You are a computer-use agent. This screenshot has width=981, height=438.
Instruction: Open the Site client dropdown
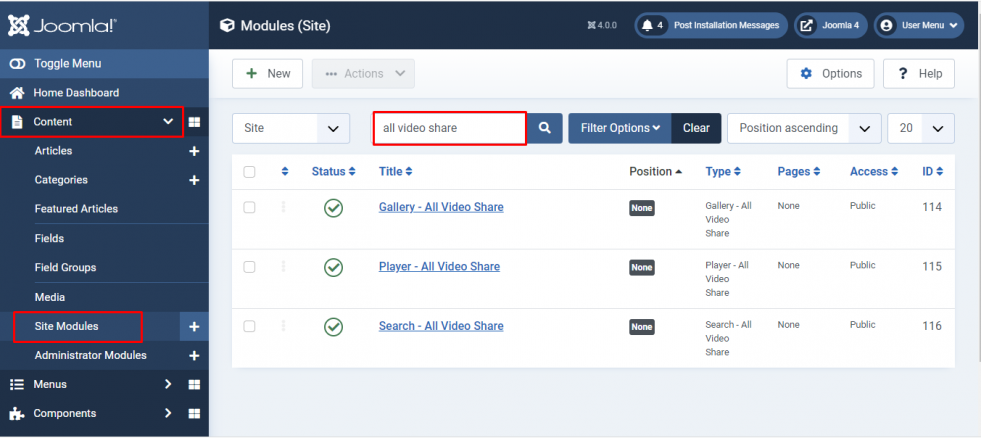click(x=291, y=128)
